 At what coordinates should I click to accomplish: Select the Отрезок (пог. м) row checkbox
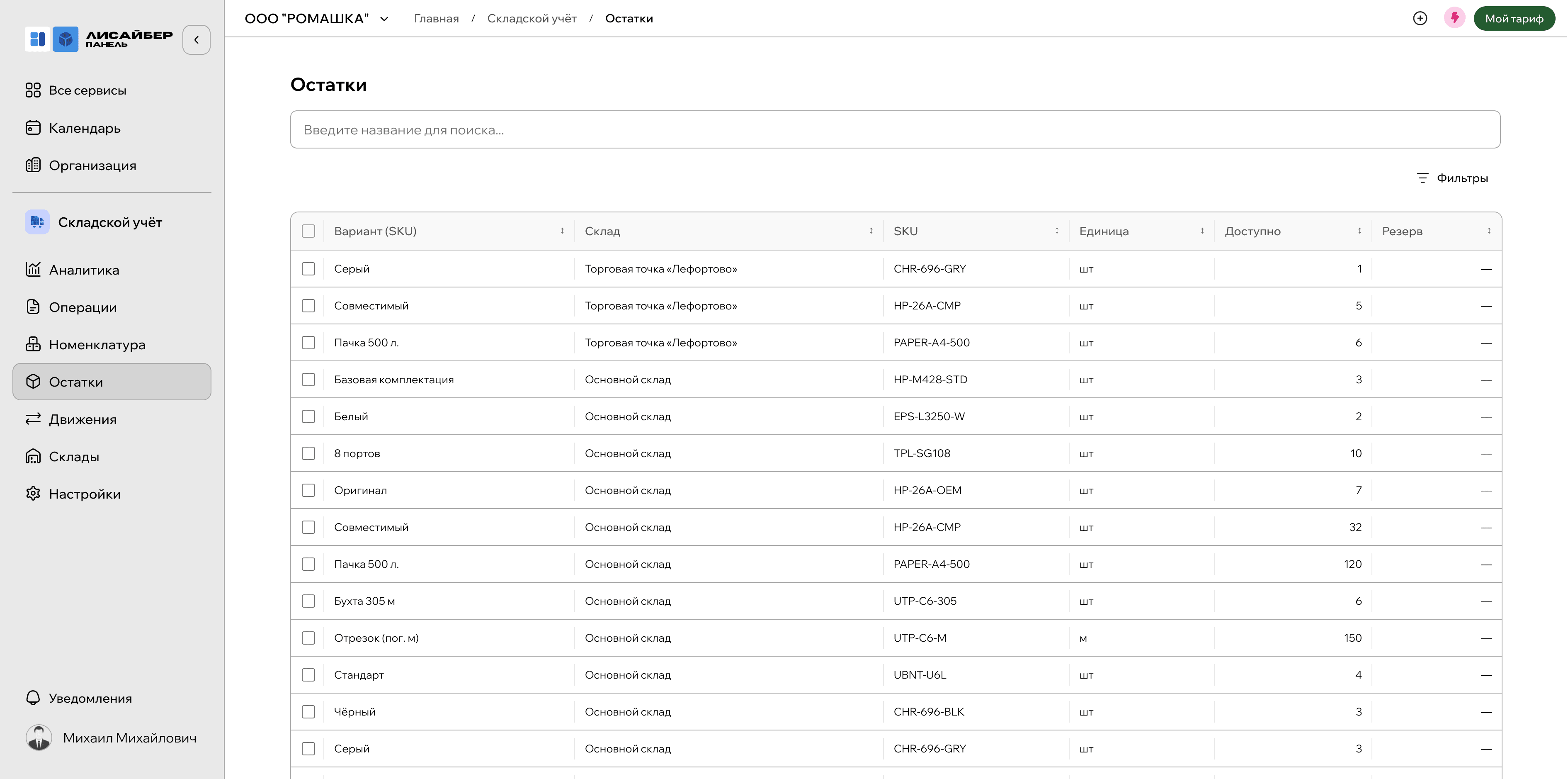[308, 638]
